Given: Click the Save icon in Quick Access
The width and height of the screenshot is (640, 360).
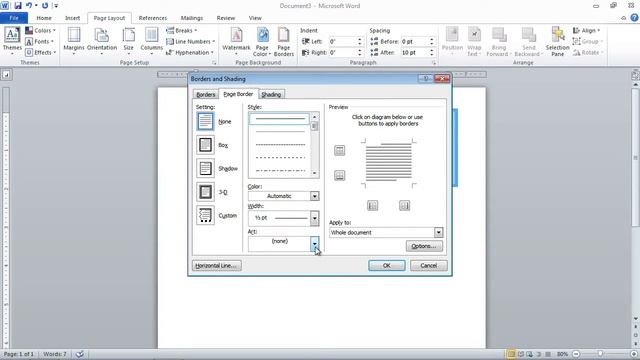Looking at the screenshot, I should (18, 6).
